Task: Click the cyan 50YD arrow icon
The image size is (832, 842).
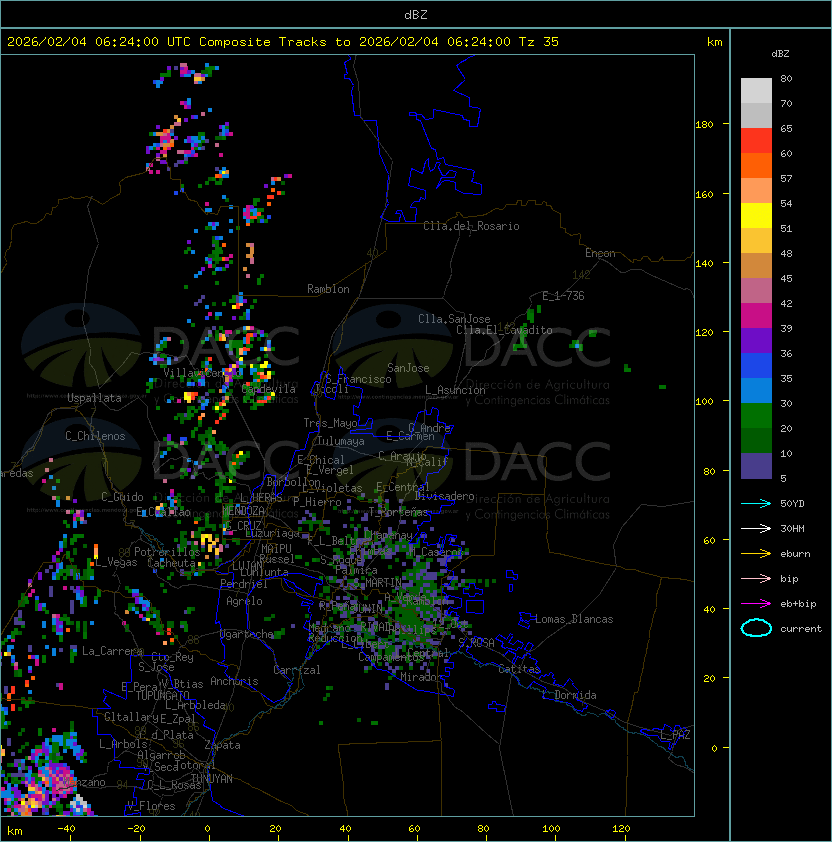Action: coord(756,503)
